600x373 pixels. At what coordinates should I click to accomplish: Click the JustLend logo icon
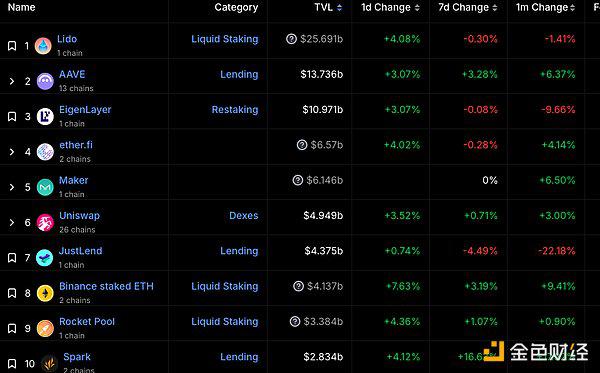(x=45, y=257)
